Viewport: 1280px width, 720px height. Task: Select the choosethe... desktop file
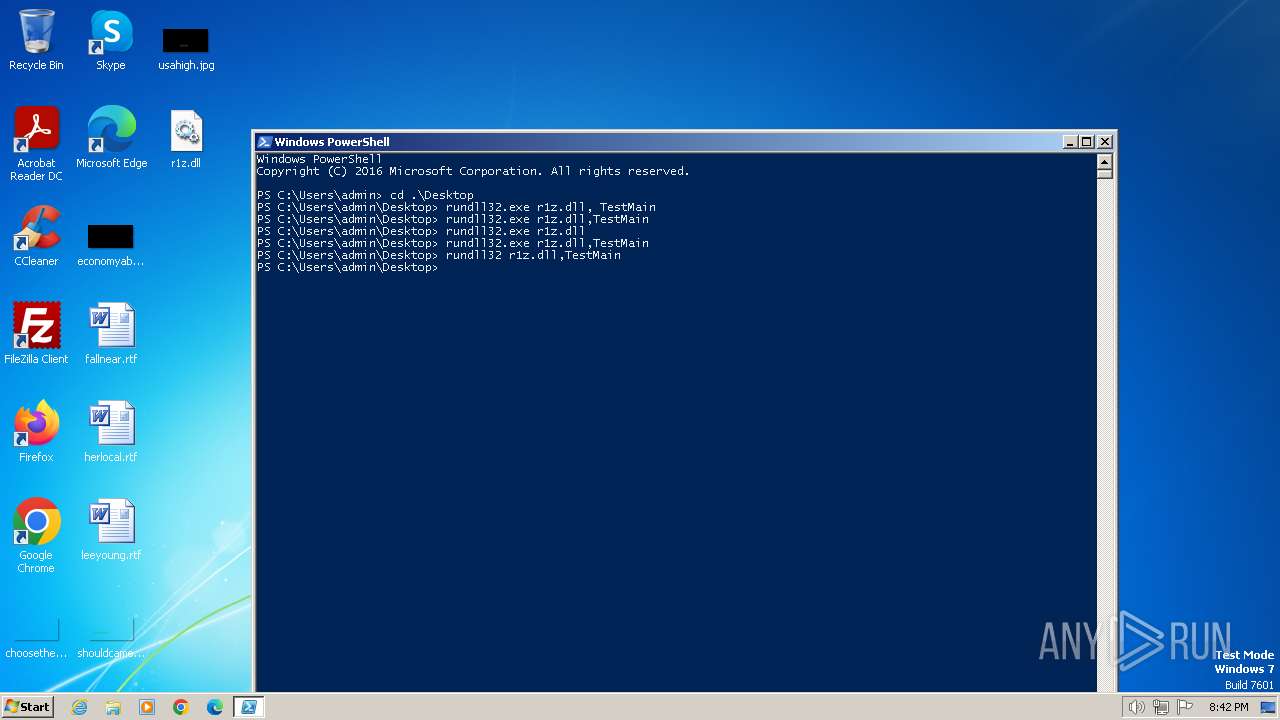[x=36, y=638]
